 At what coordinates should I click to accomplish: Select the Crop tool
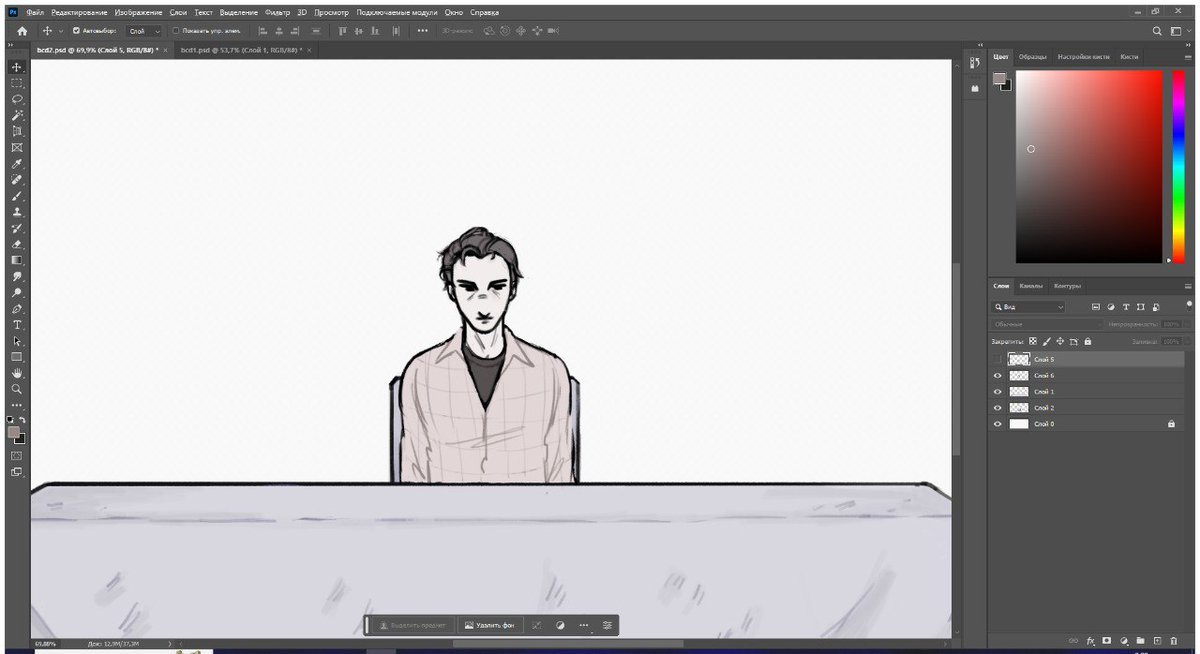pos(17,131)
